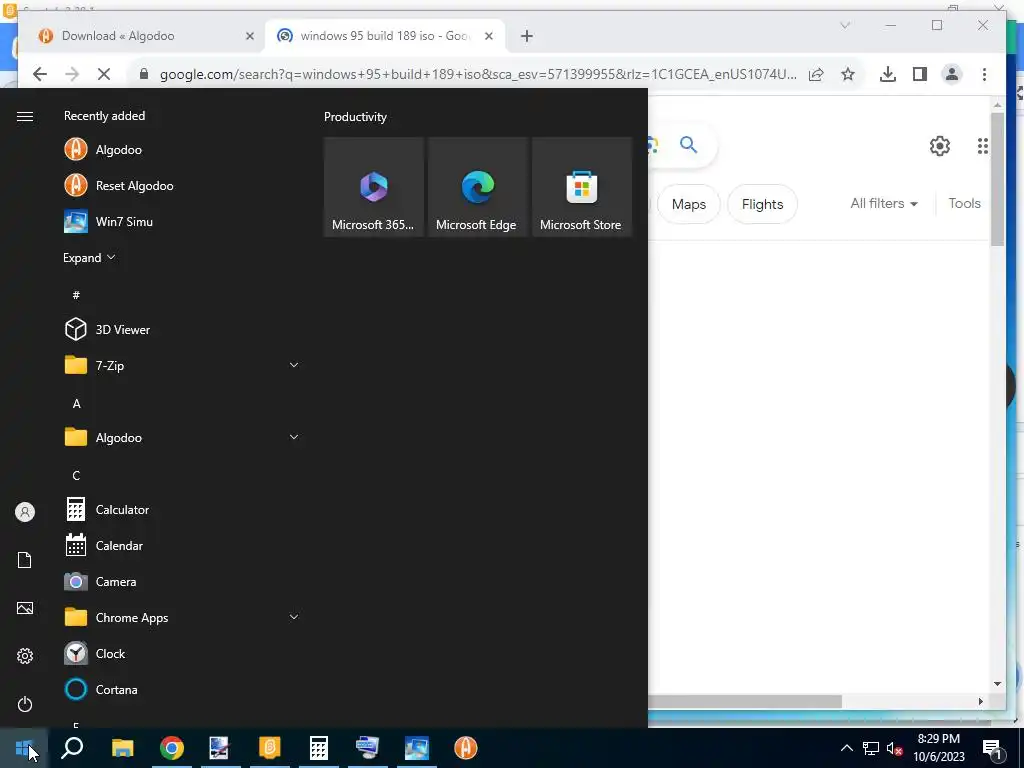Open the Power options in Start
This screenshot has width=1024, height=768.
point(25,704)
